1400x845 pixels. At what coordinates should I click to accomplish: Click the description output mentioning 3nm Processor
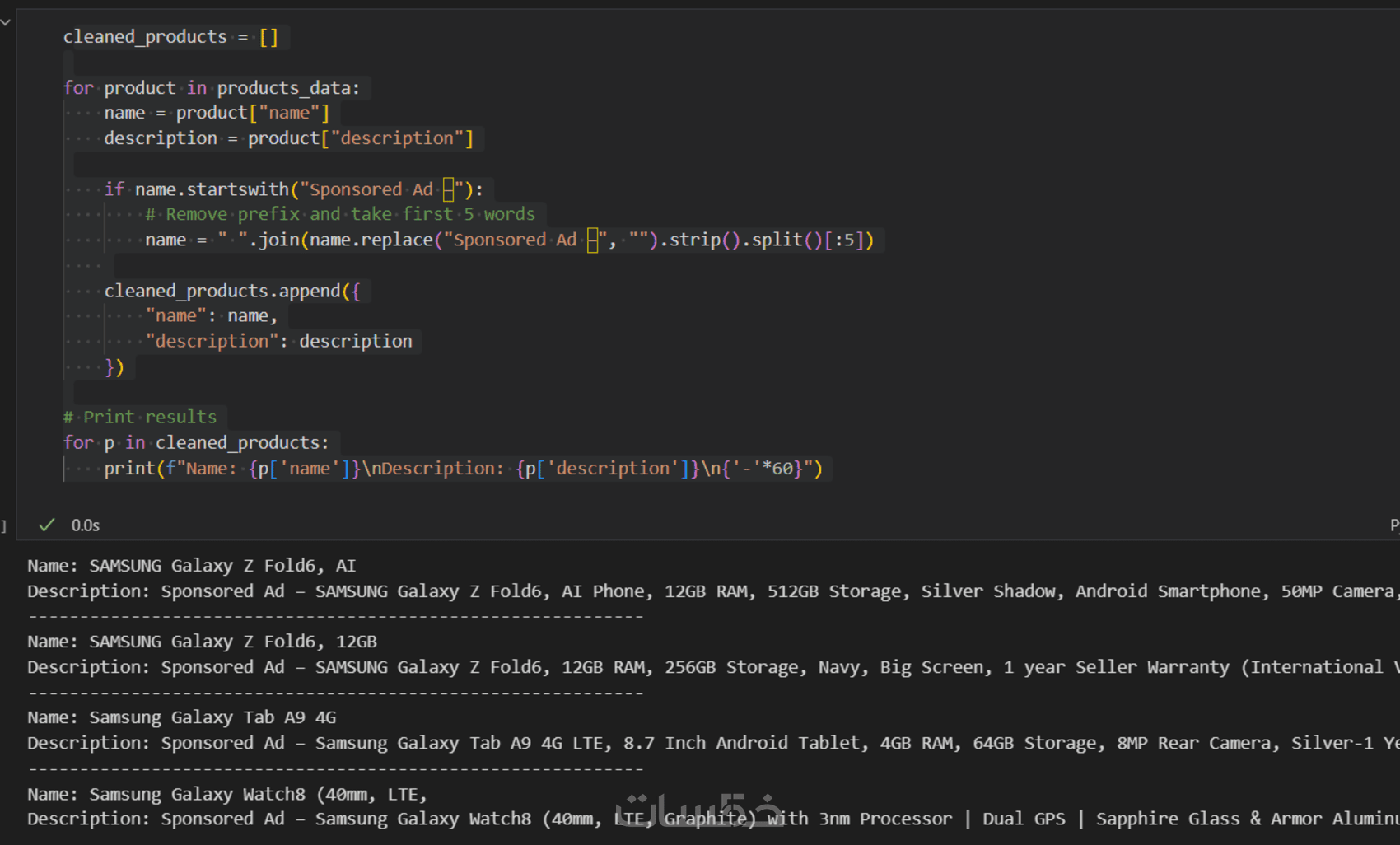pos(713,819)
